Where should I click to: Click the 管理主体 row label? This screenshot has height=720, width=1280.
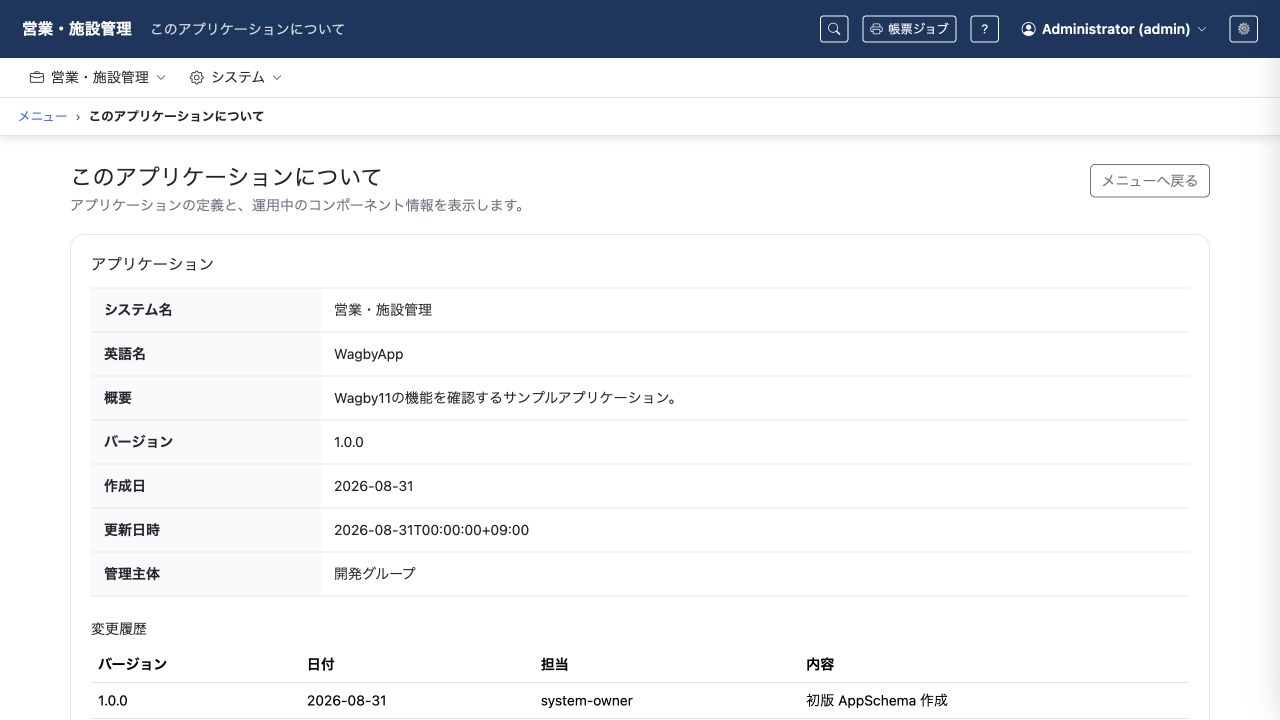(132, 574)
